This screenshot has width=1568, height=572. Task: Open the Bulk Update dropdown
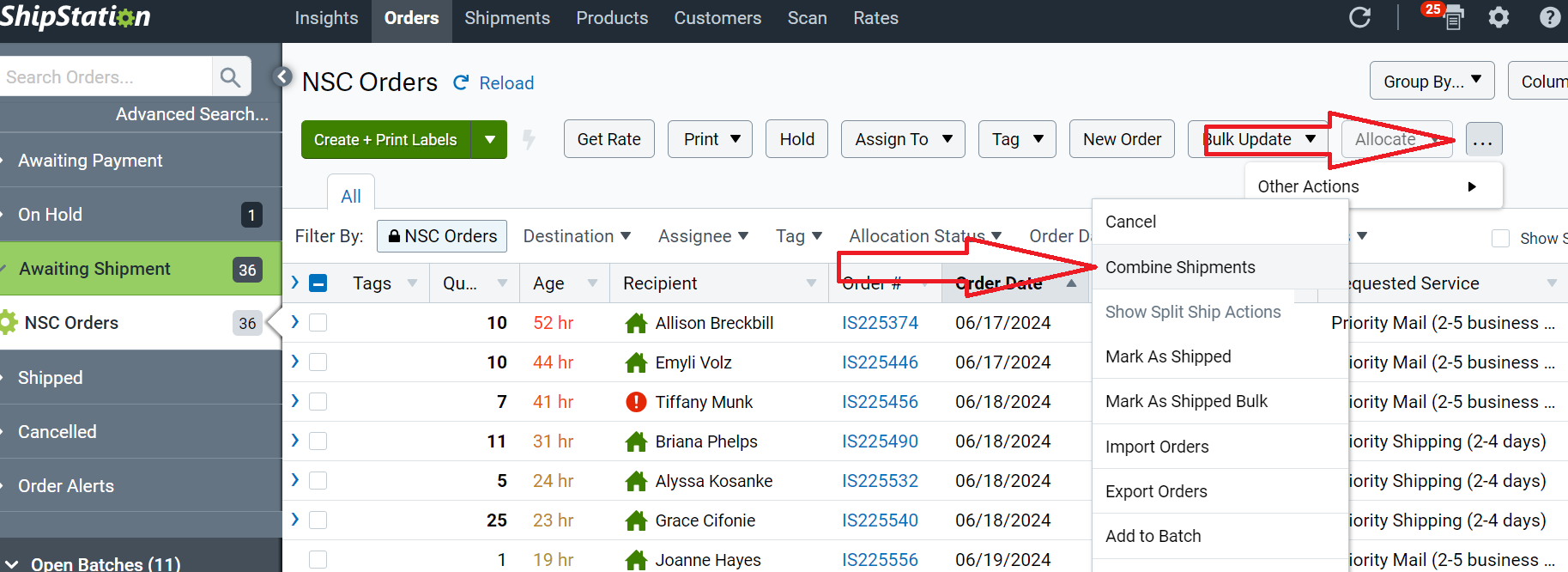(1258, 139)
